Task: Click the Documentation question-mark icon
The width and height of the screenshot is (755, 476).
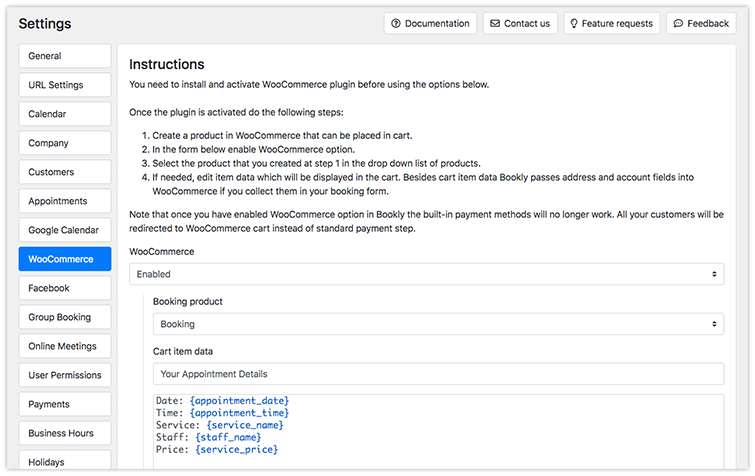Action: [396, 24]
